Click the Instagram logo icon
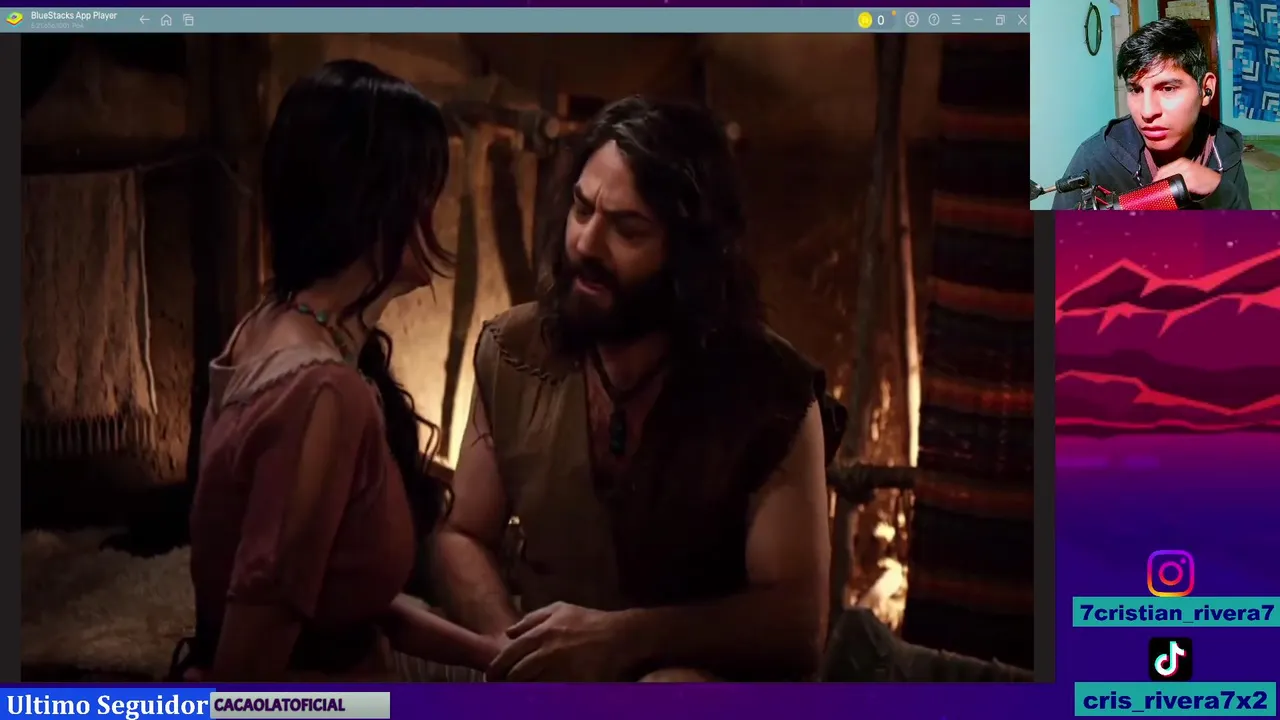Screen dimensions: 1280x720 point(1170,574)
